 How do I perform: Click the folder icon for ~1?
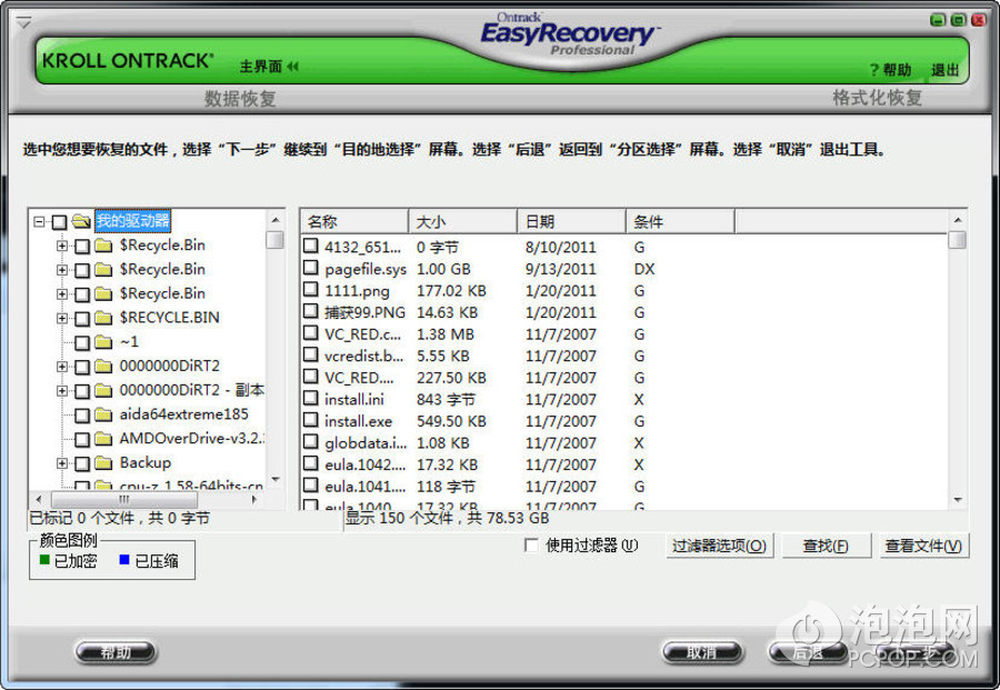tap(103, 342)
